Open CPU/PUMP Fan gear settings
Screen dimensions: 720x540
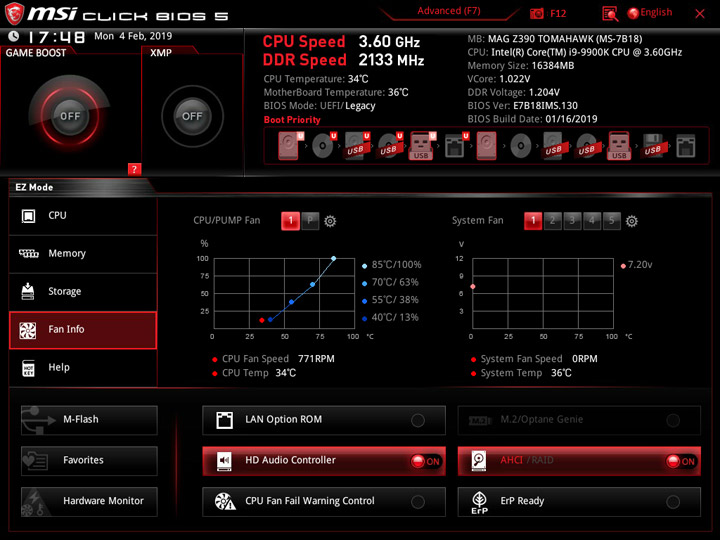pyautogui.click(x=330, y=221)
